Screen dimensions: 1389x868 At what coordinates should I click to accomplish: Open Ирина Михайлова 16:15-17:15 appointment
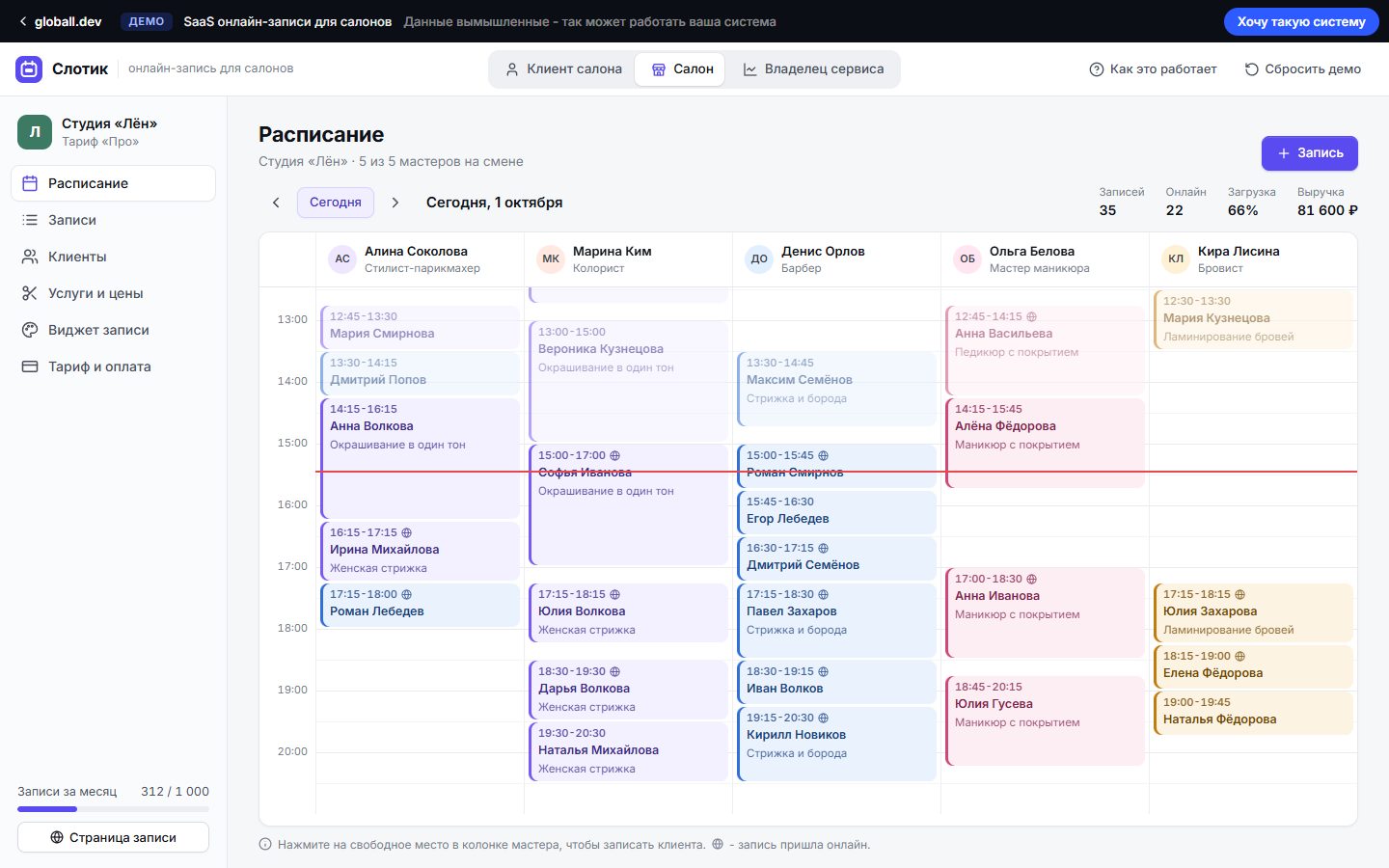[x=420, y=551]
